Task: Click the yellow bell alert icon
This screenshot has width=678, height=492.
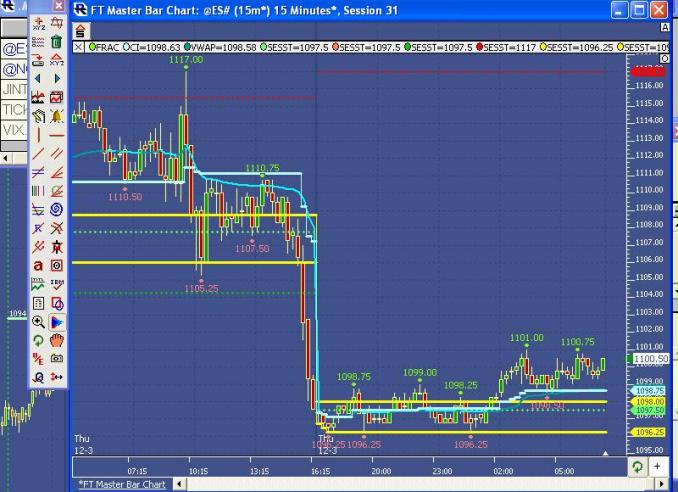Action: pyautogui.click(x=57, y=116)
